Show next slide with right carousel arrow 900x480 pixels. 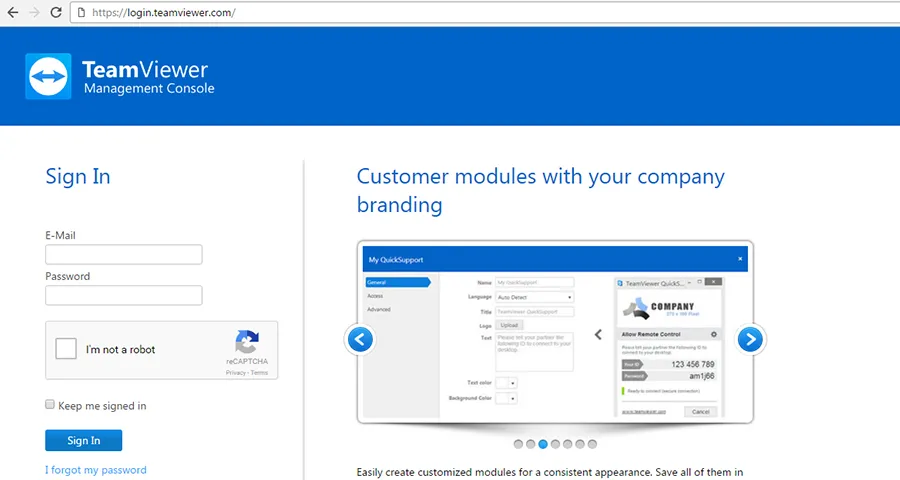coord(750,339)
